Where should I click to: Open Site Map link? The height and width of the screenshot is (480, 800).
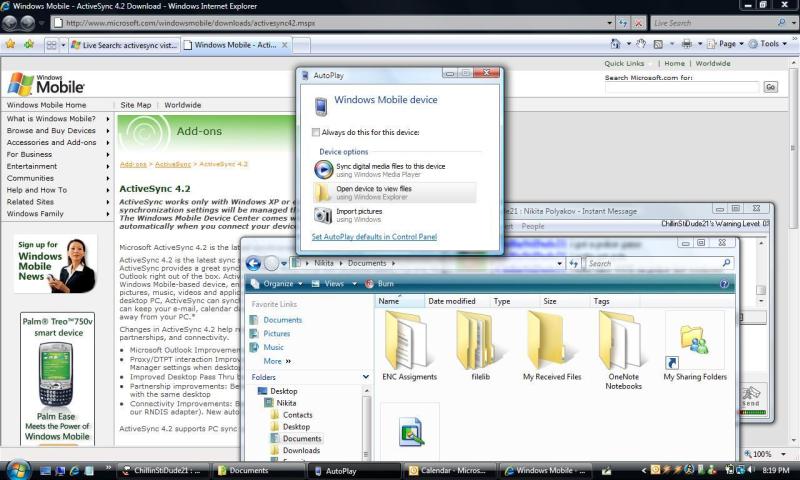136,105
